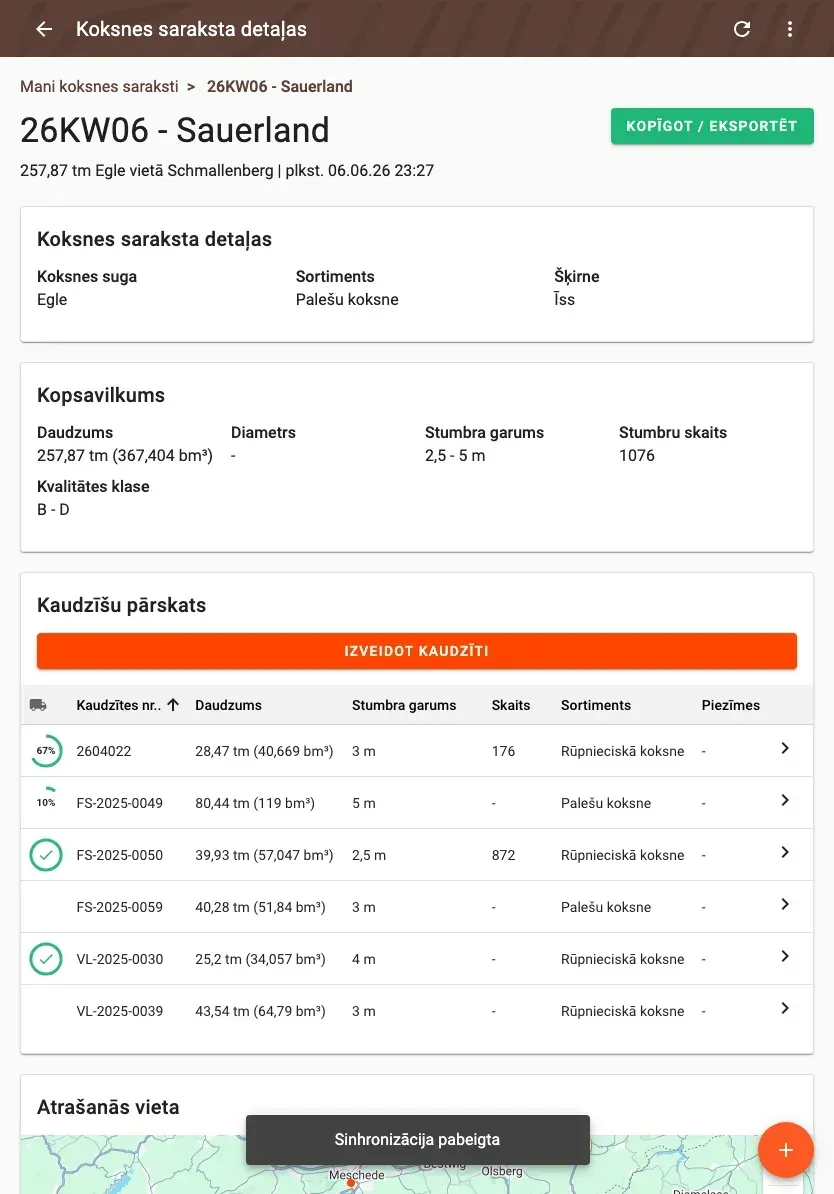
Task: Click the green checkmark icon for VL-2025-0030
Action: tap(46, 959)
